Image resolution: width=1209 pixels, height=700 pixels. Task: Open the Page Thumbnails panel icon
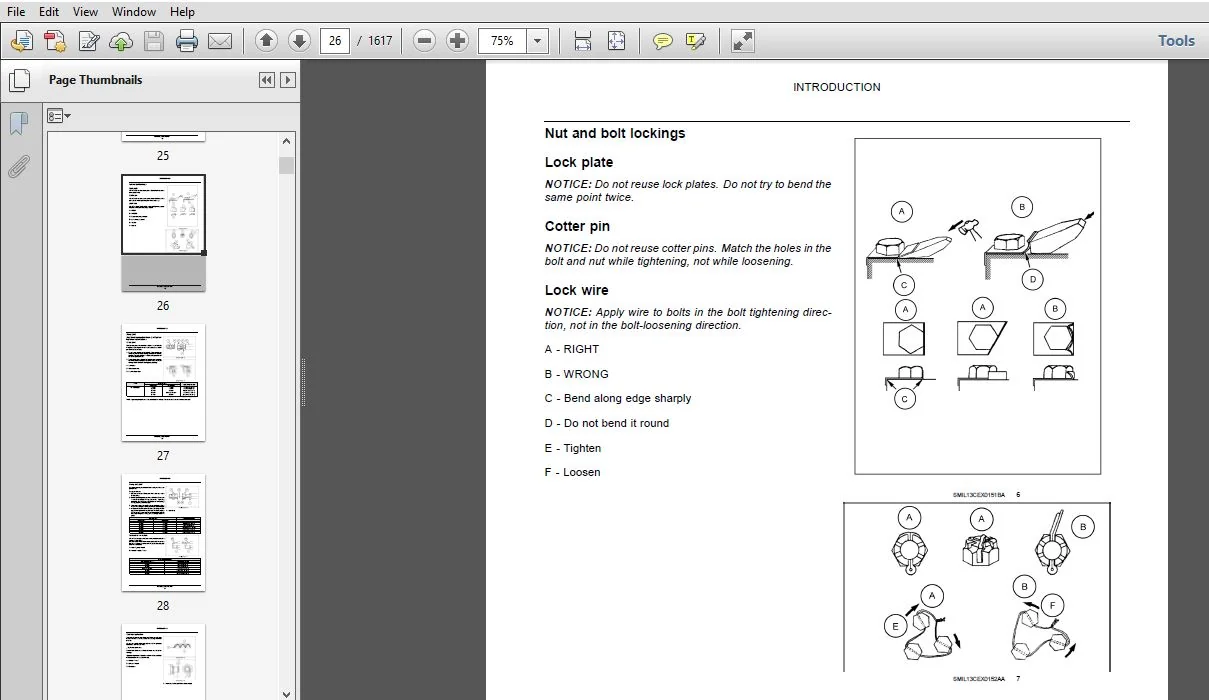click(x=19, y=80)
